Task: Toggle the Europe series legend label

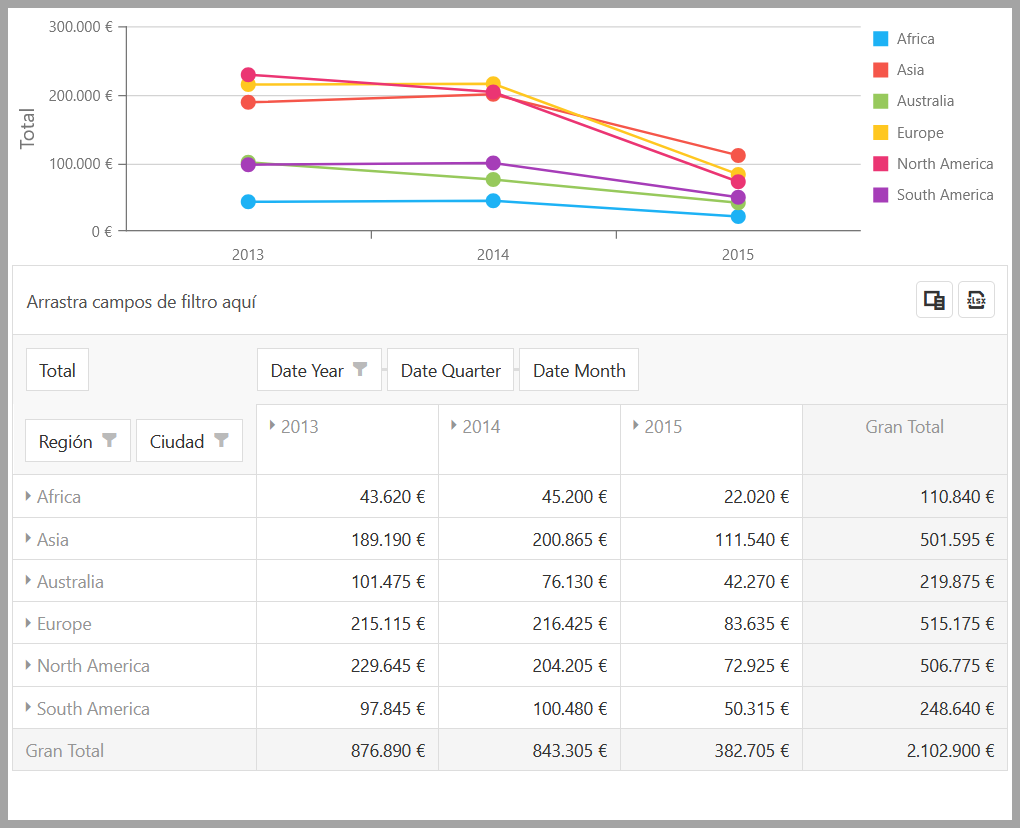Action: point(919,133)
